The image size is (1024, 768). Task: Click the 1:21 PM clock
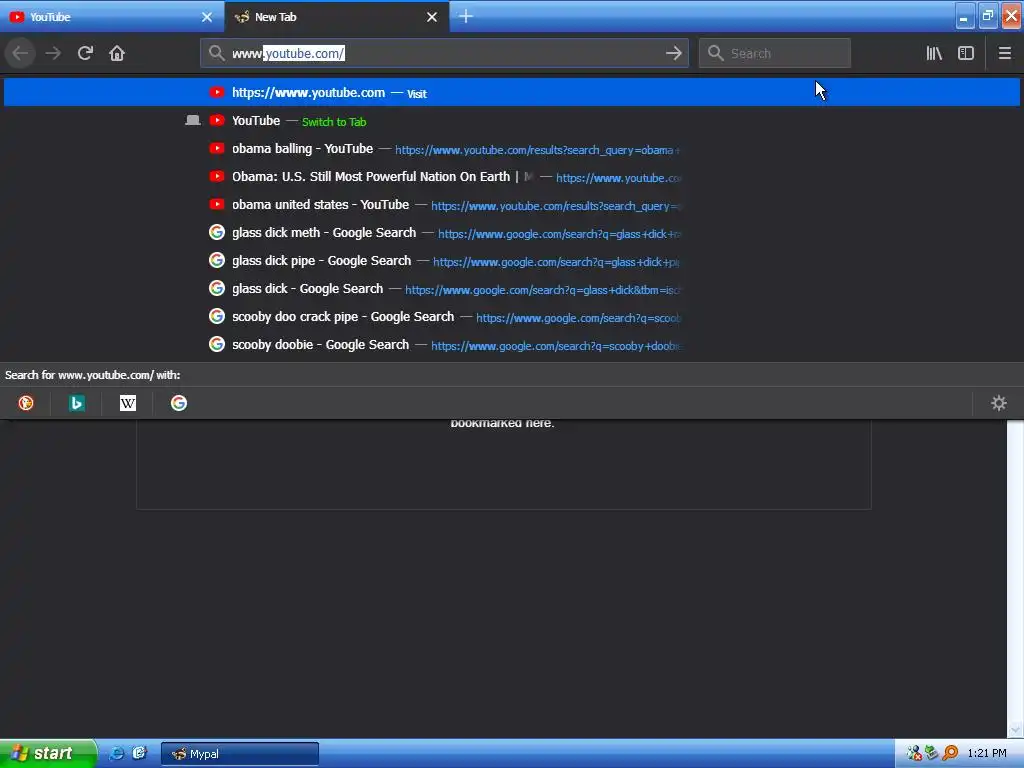(x=987, y=754)
